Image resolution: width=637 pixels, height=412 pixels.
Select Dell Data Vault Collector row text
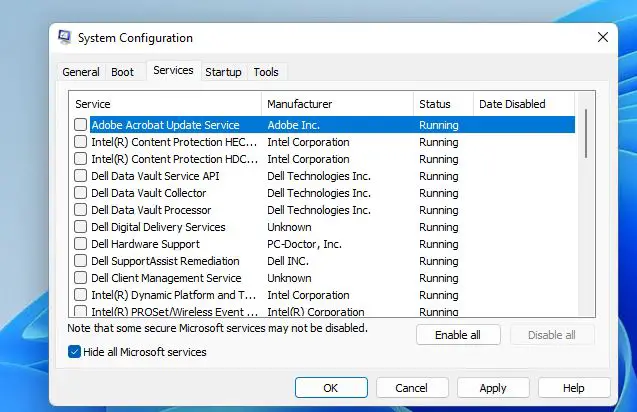tap(149, 193)
